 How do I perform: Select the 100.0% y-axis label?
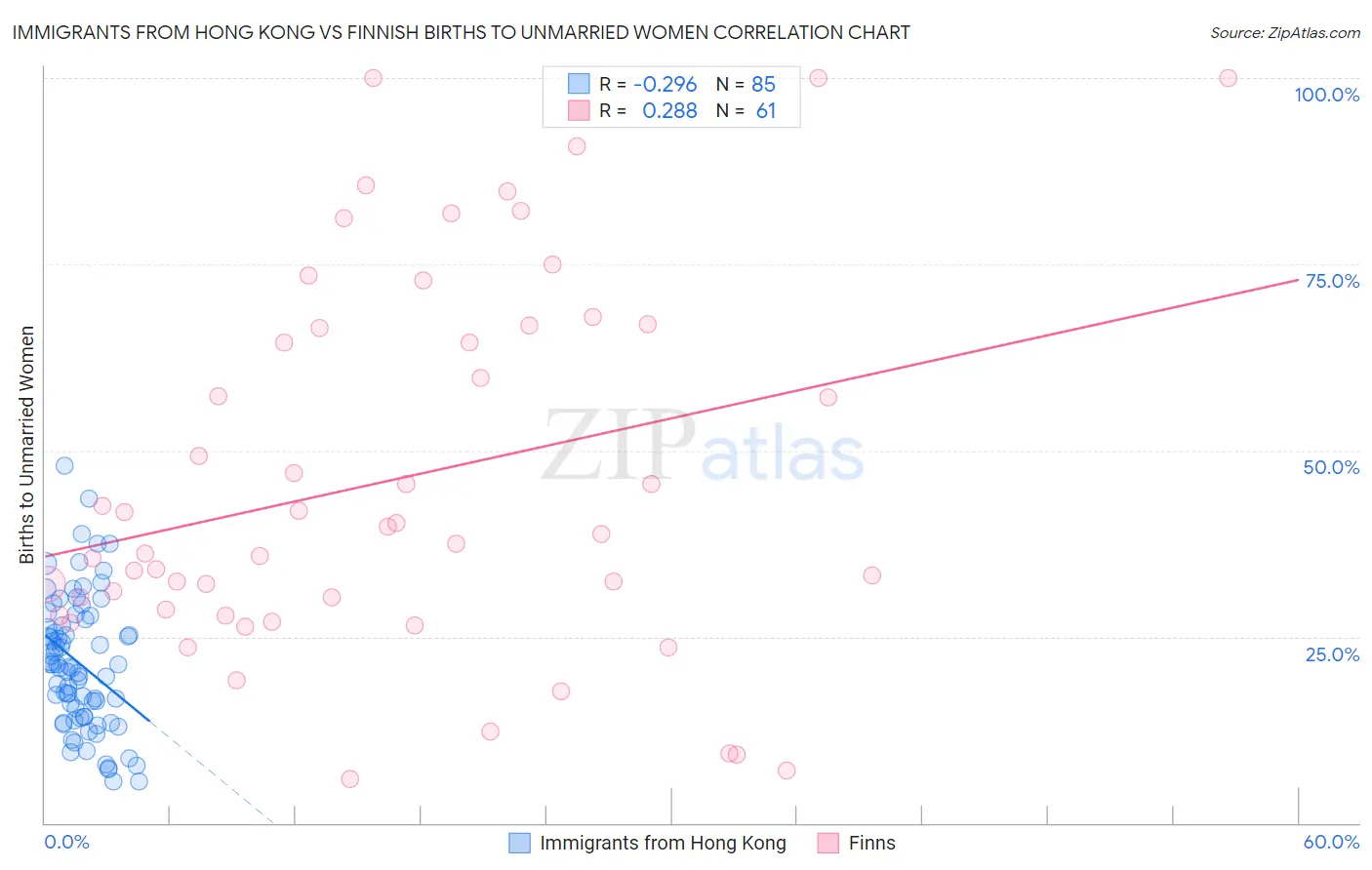pyautogui.click(x=1326, y=95)
